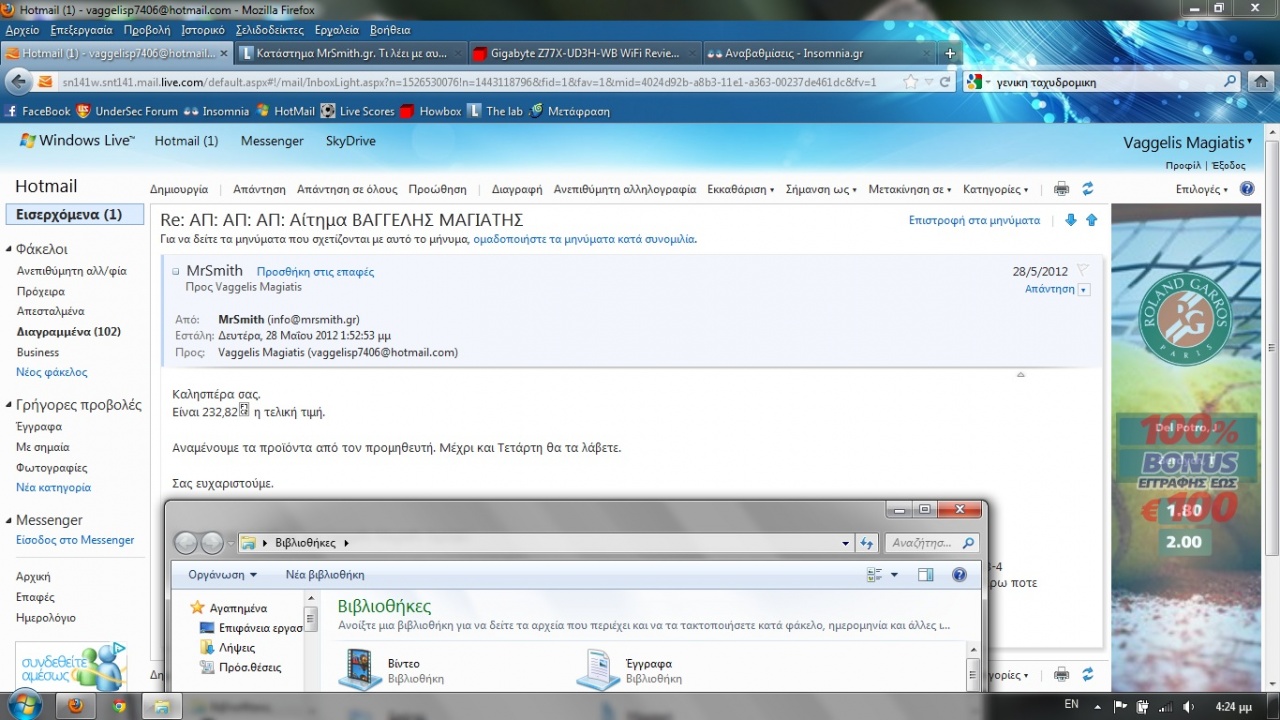Viewport: 1280px width, 720px height.
Task: Open the Σήμανση ως dropdown
Action: (x=822, y=189)
